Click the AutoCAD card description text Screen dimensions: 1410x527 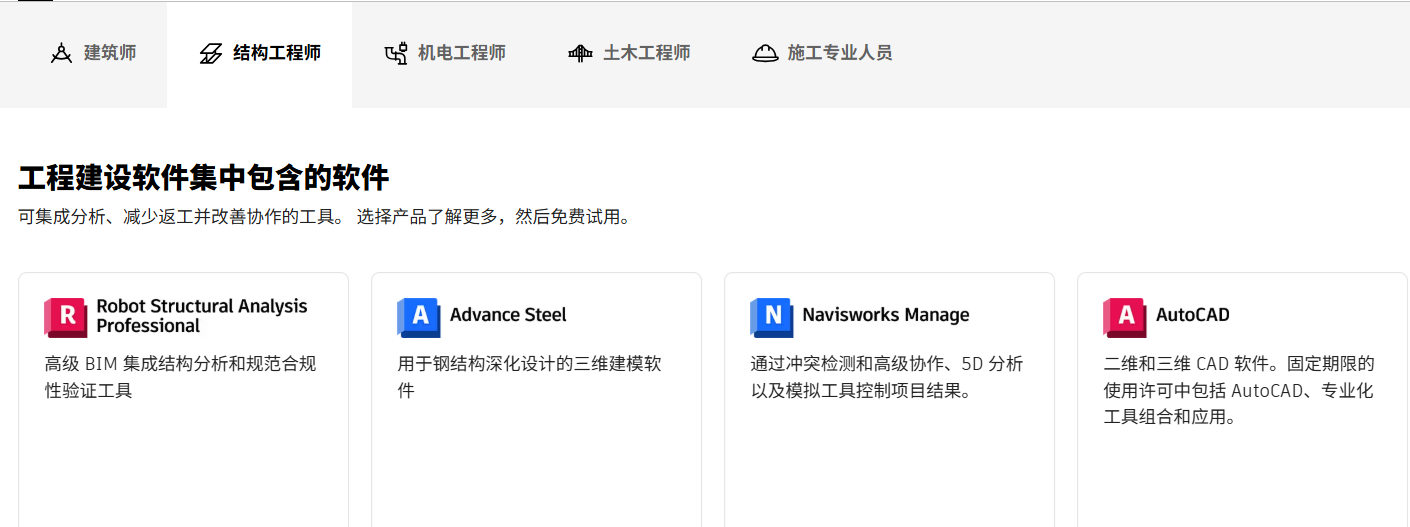pyautogui.click(x=1239, y=390)
